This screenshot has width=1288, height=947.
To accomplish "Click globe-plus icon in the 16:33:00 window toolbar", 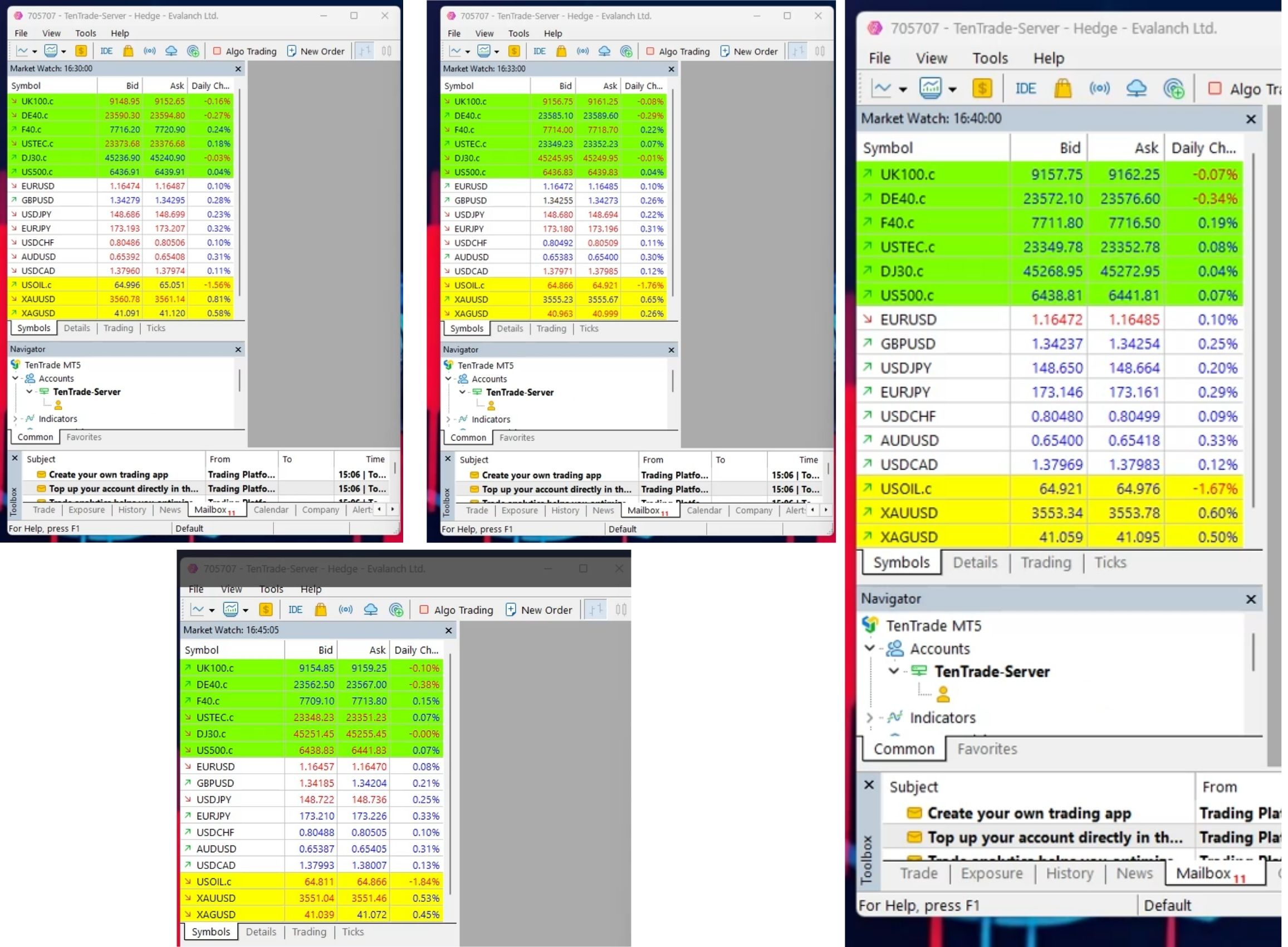I will pyautogui.click(x=626, y=51).
